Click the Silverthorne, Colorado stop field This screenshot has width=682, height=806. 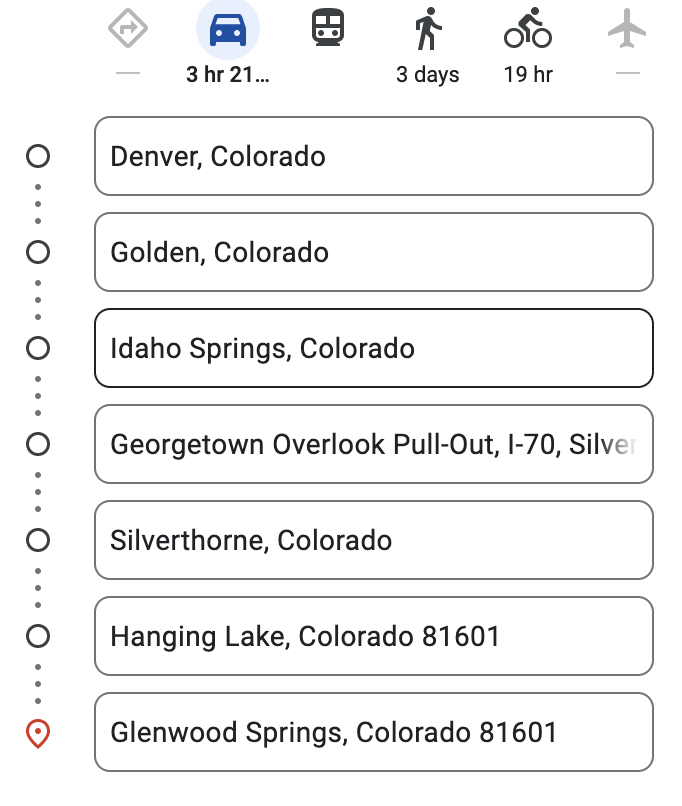[x=373, y=540]
